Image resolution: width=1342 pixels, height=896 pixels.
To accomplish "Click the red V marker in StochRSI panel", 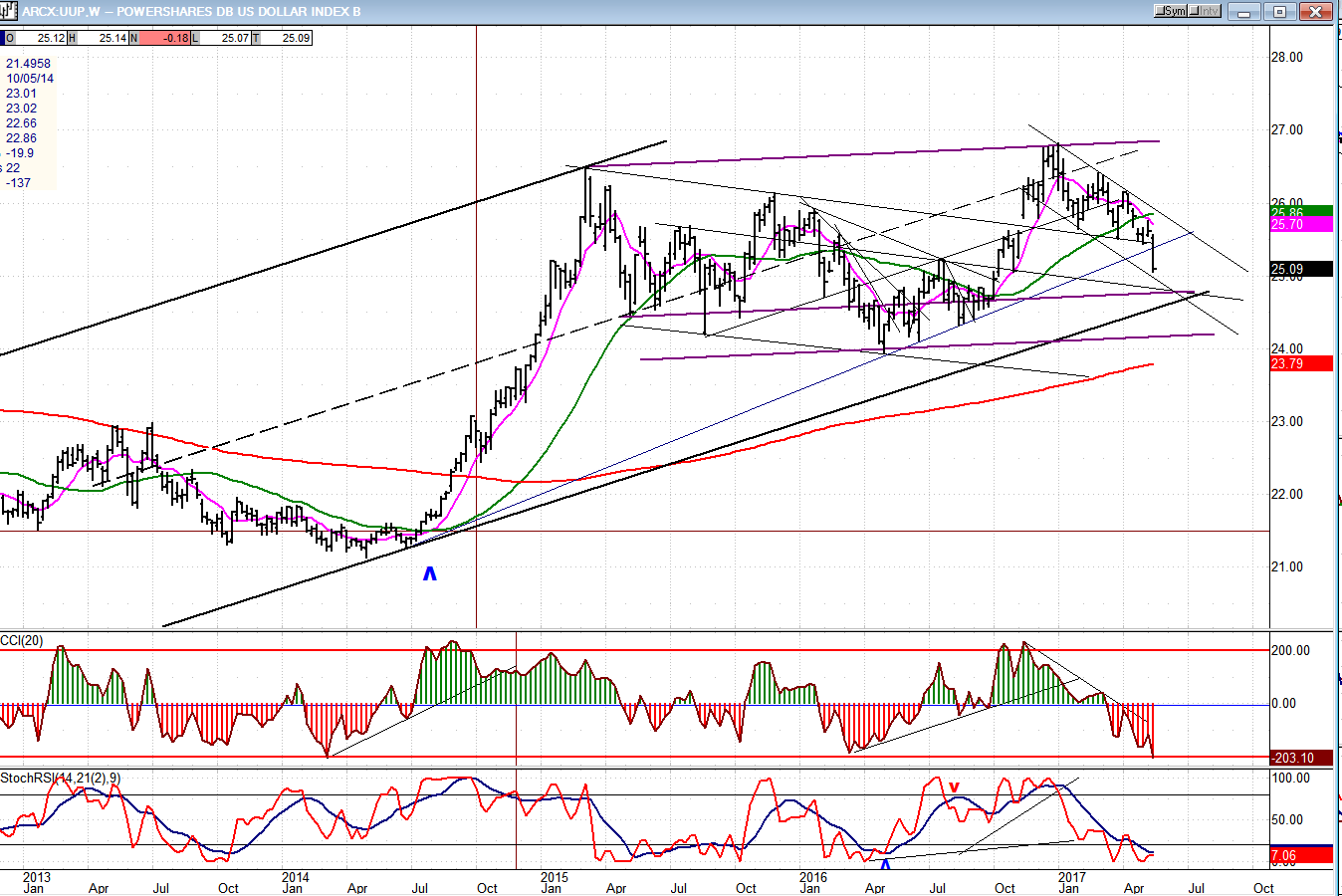I will pos(954,787).
